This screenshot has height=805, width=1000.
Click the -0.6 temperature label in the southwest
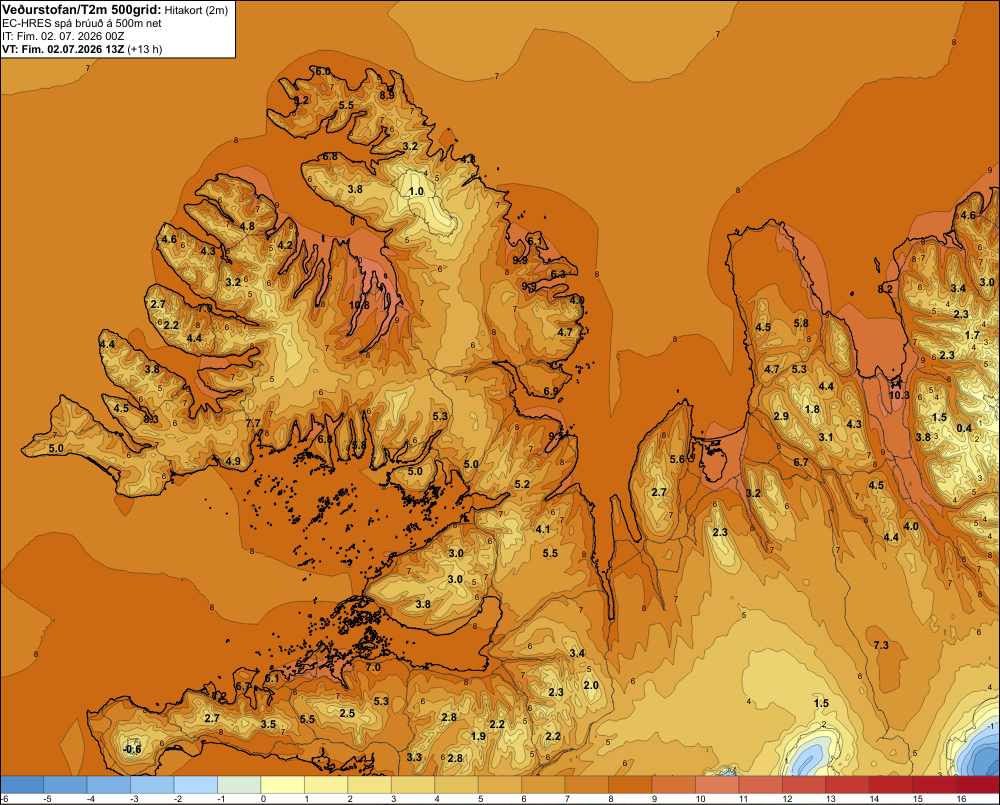click(x=132, y=749)
